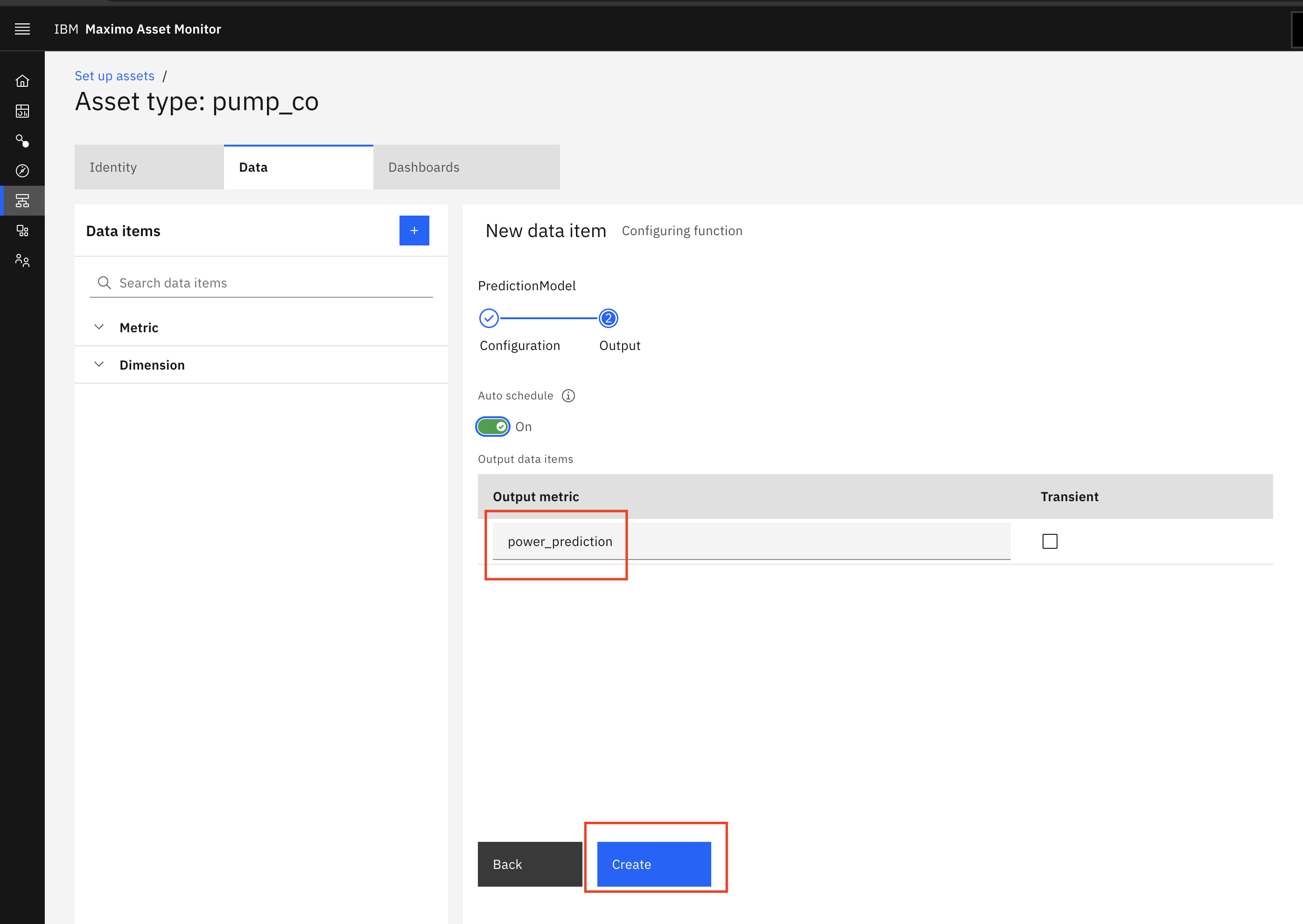Viewport: 1303px width, 924px height.
Task: Check the Transient checkbox for power_prediction
Action: point(1050,541)
